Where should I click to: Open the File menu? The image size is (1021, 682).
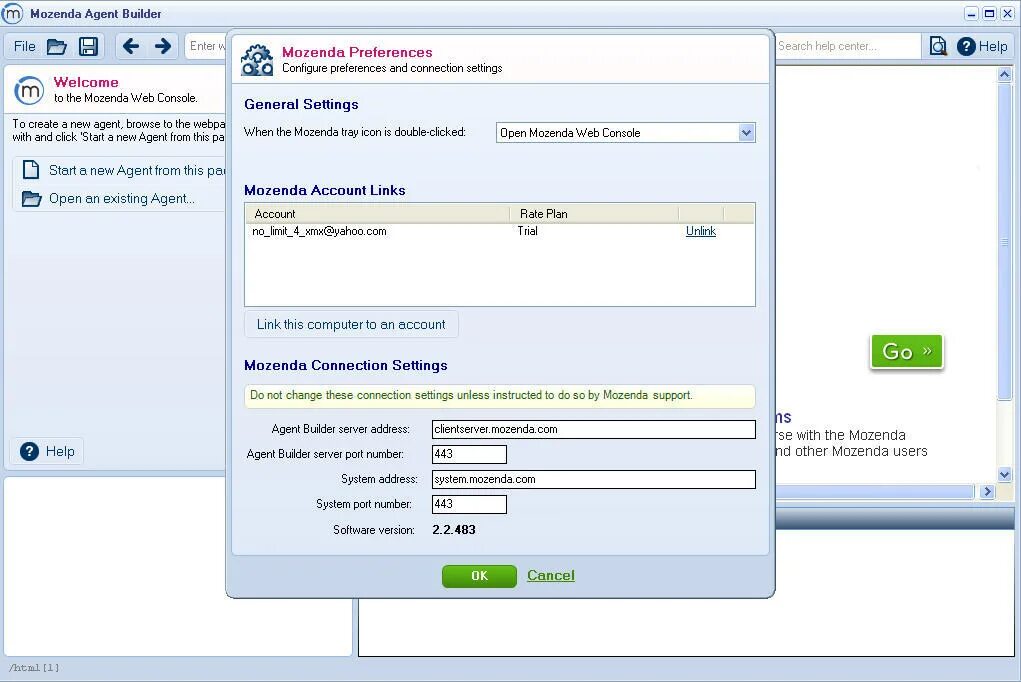point(25,46)
